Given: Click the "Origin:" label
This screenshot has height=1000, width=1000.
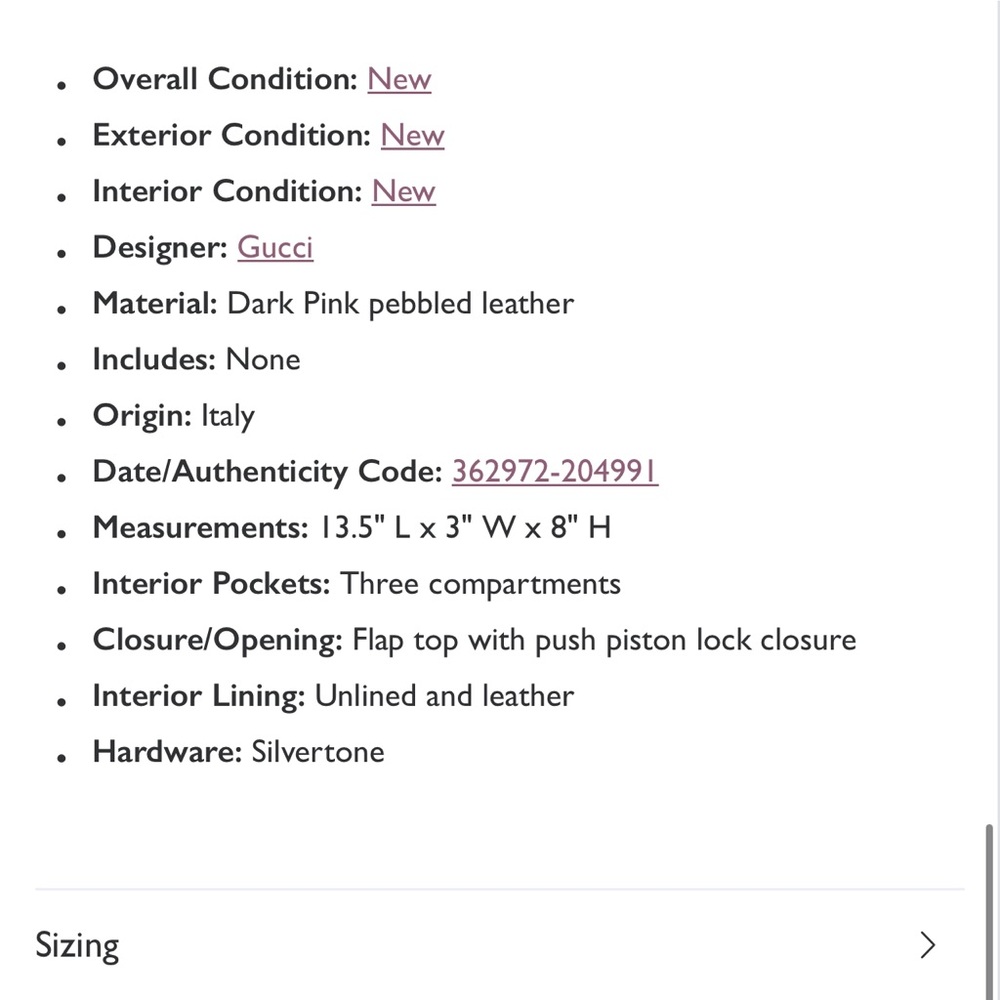Looking at the screenshot, I should [x=141, y=416].
